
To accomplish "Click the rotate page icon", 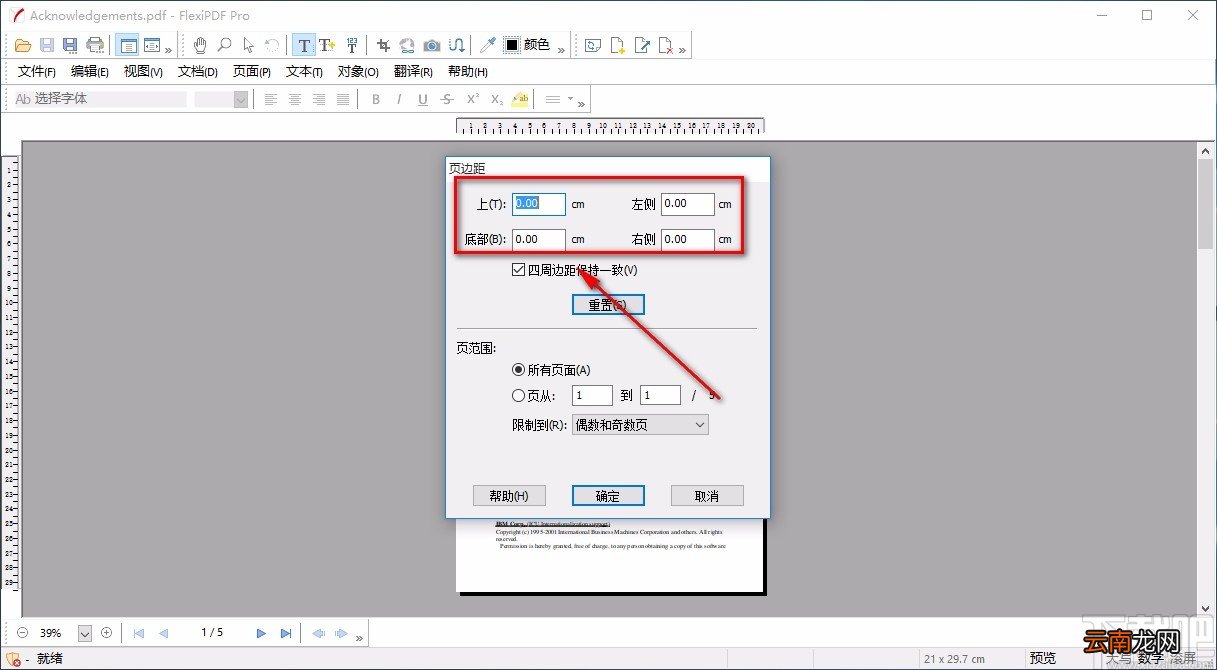I will tap(594, 45).
